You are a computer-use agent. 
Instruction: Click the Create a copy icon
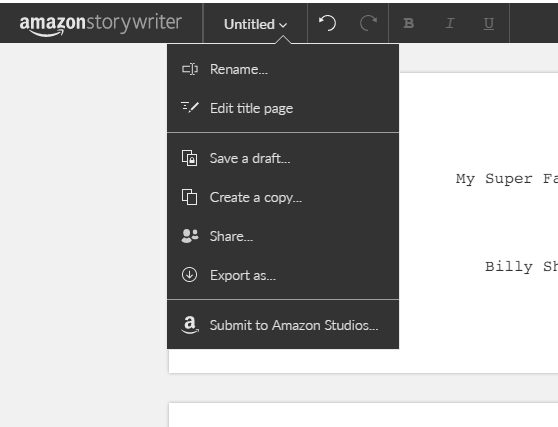tap(189, 197)
